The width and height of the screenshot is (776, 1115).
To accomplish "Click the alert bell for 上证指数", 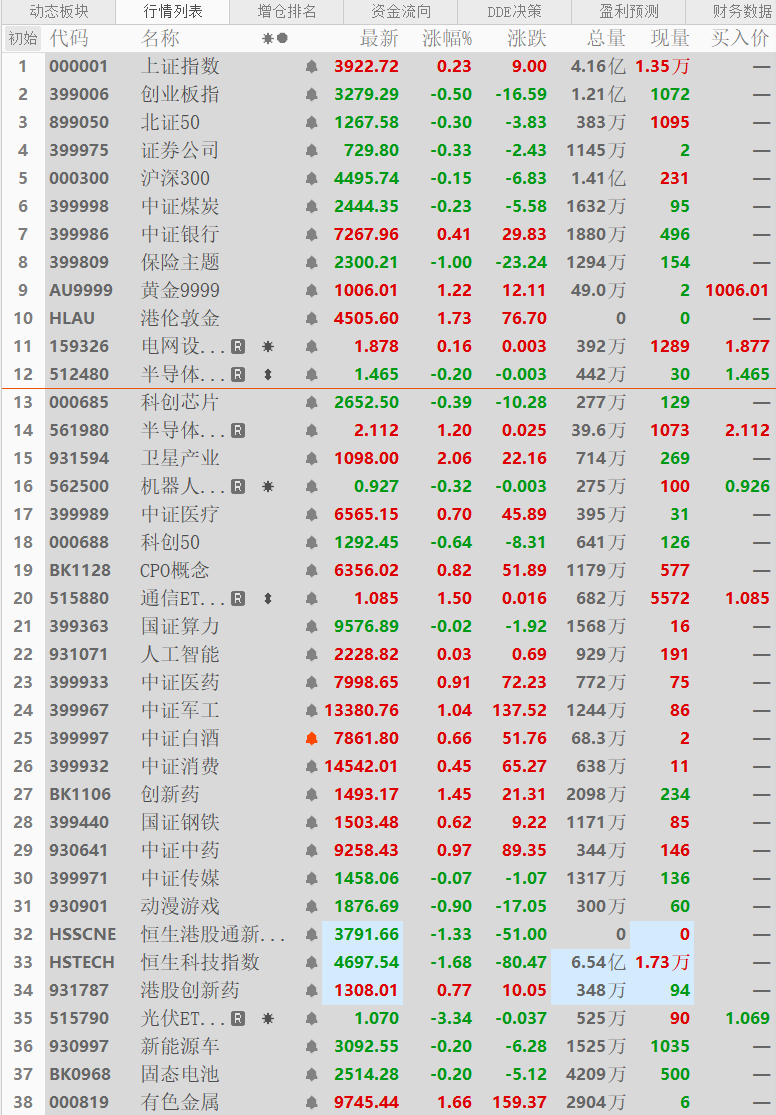I will [312, 67].
